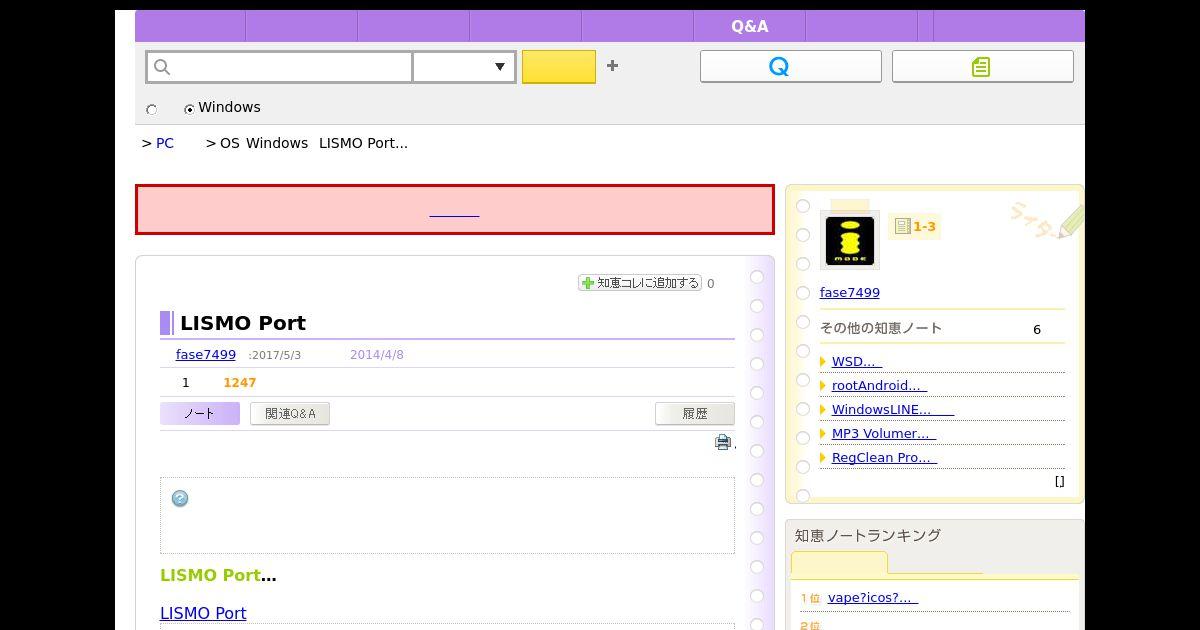Click the LISMO Port note title heading
1200x630 pixels.
pyautogui.click(x=243, y=323)
